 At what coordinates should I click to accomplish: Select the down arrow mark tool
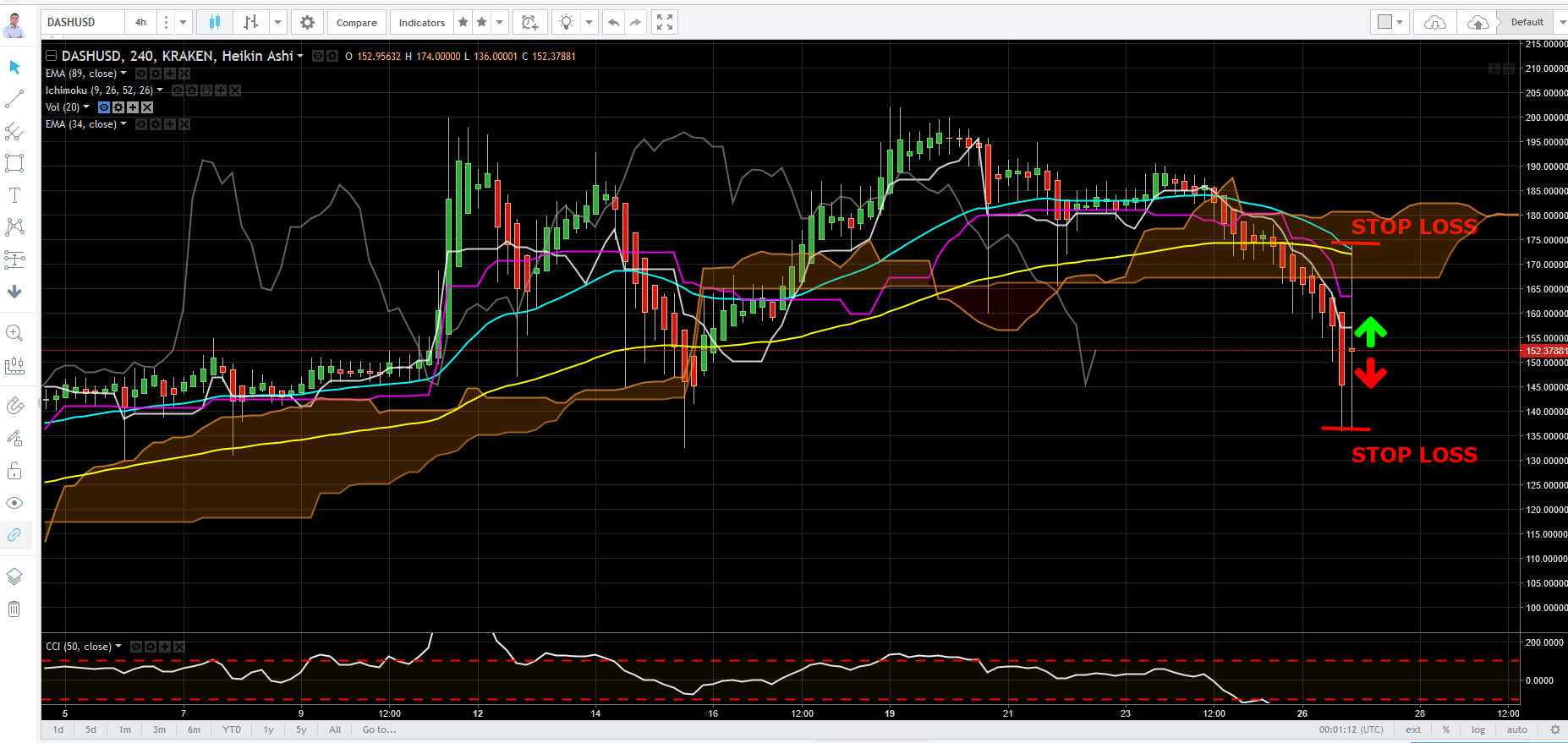[x=14, y=292]
